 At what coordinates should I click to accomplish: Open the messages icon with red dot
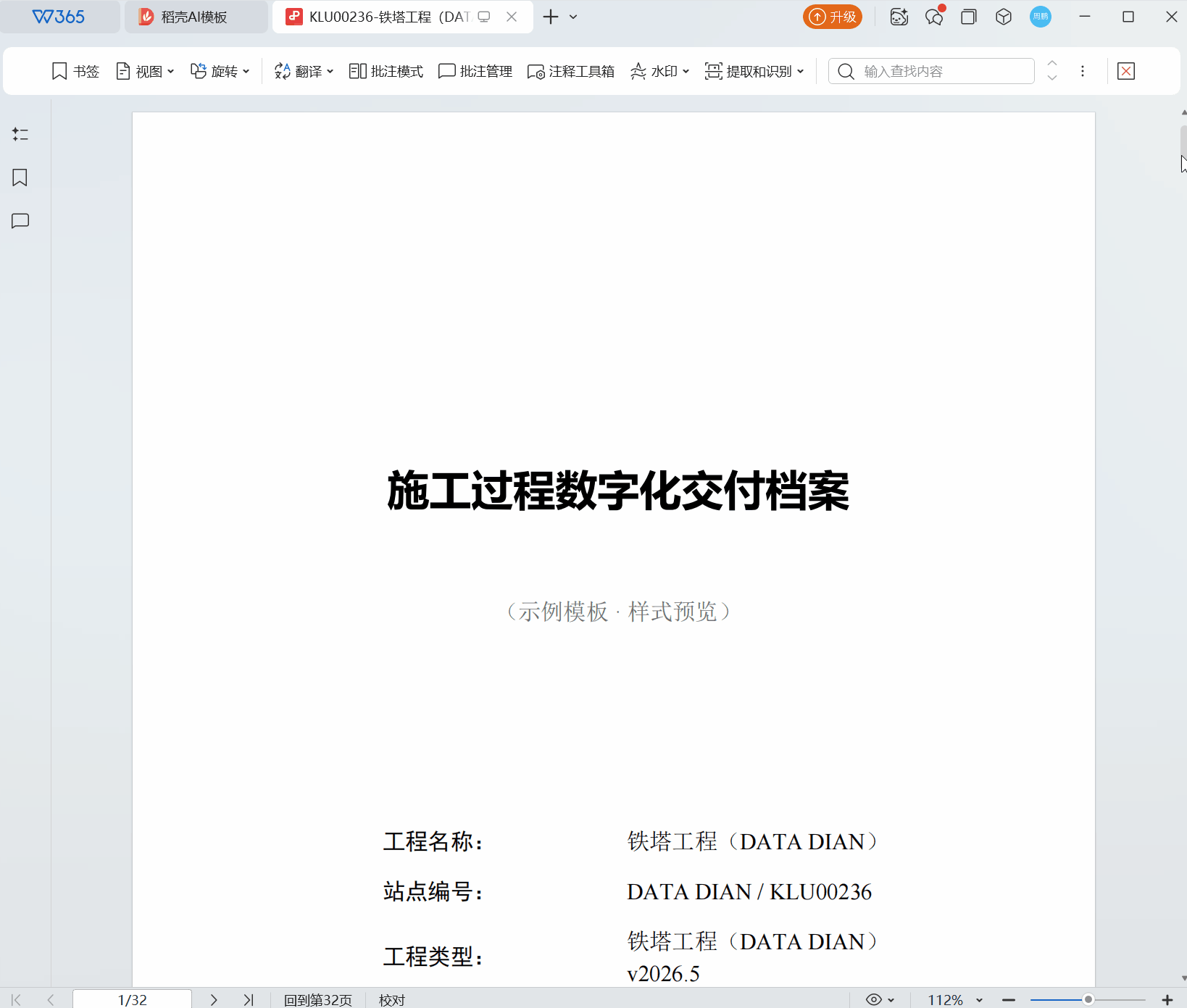point(935,16)
